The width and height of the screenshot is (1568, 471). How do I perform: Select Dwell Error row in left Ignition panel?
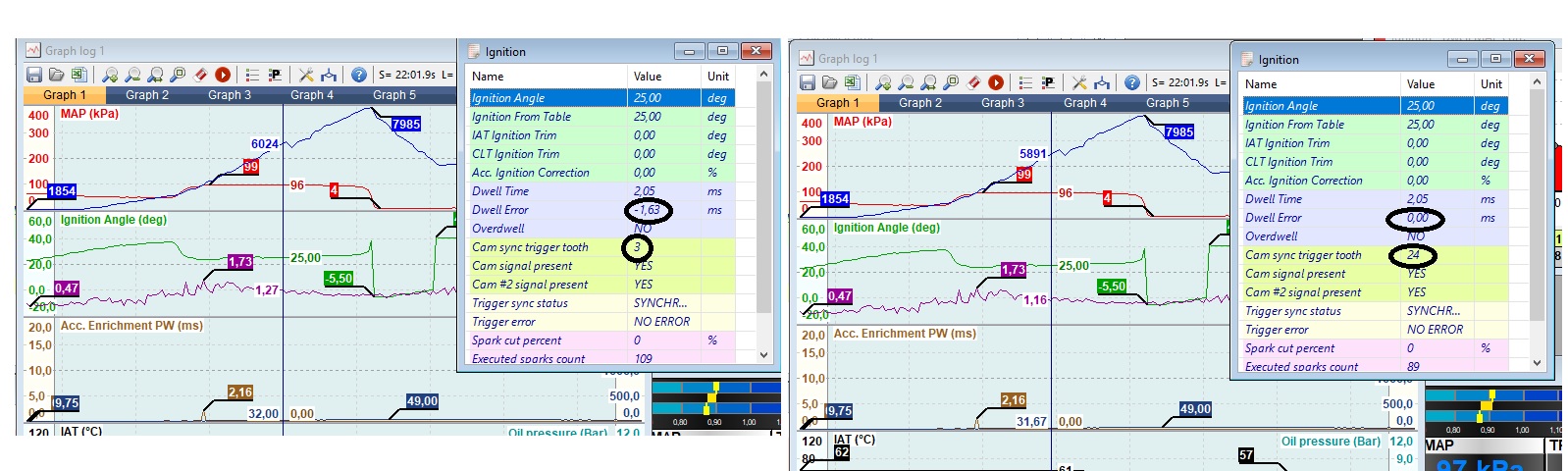500,210
